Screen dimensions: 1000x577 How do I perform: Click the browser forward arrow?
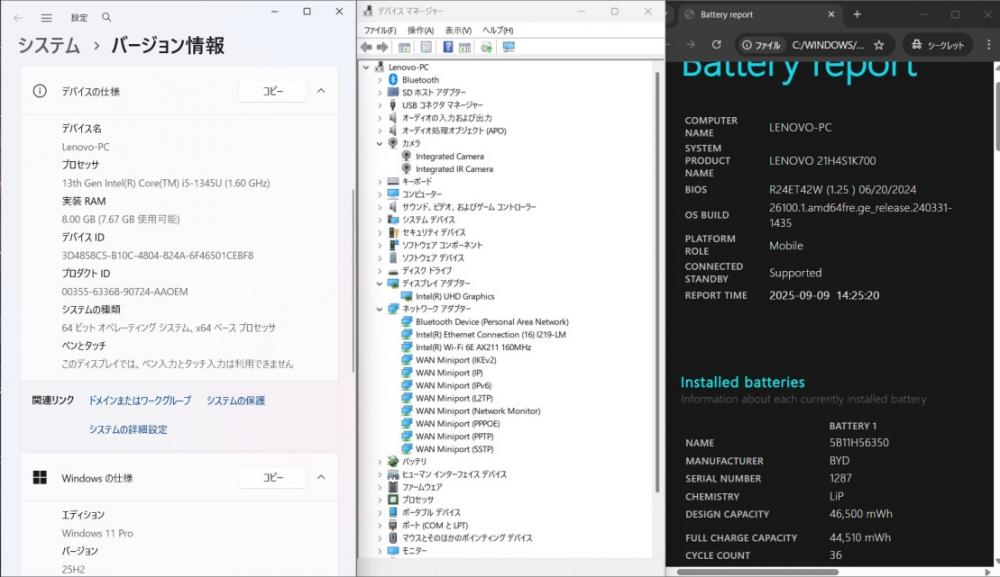click(691, 45)
